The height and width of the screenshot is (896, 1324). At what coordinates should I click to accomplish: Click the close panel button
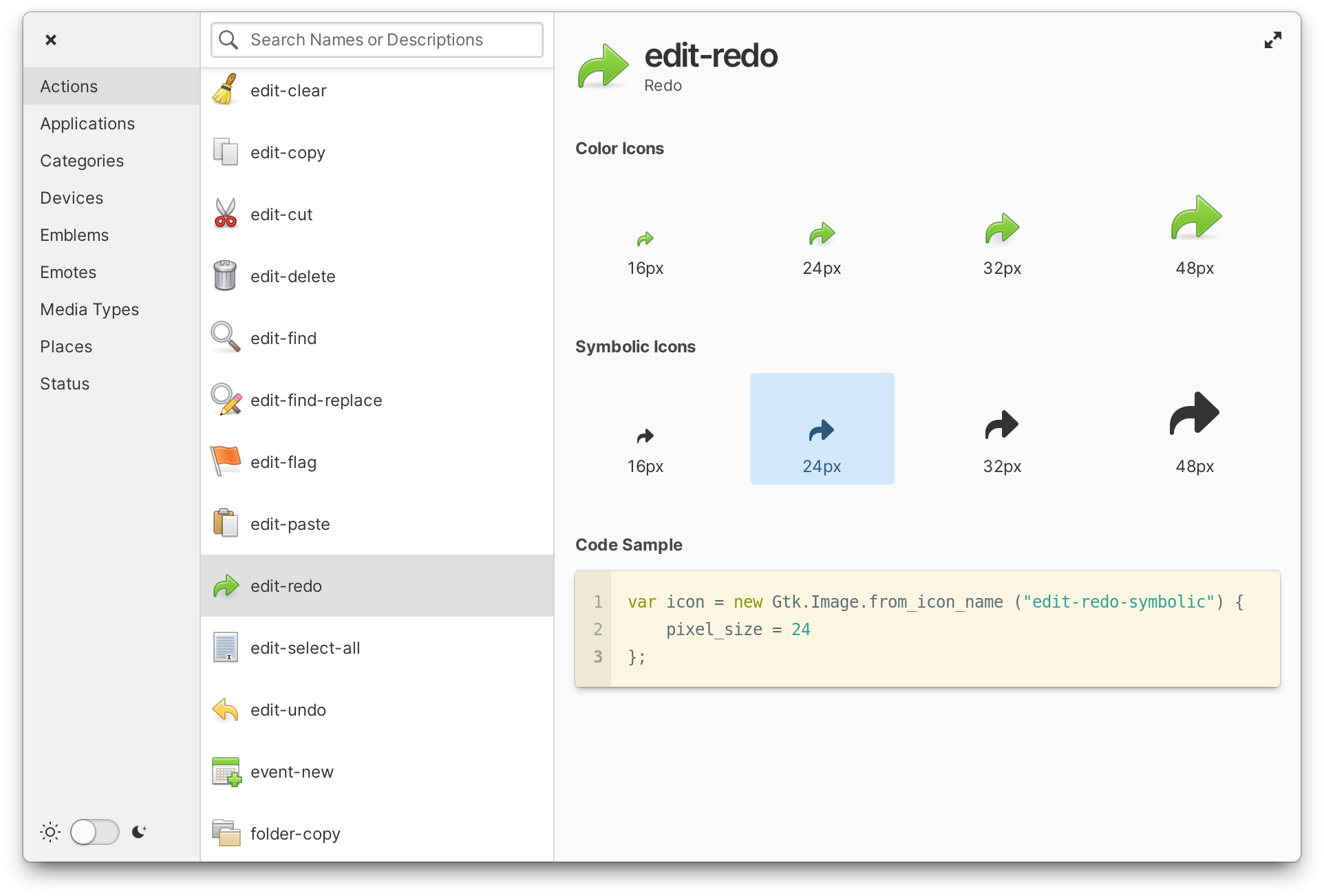[x=51, y=40]
